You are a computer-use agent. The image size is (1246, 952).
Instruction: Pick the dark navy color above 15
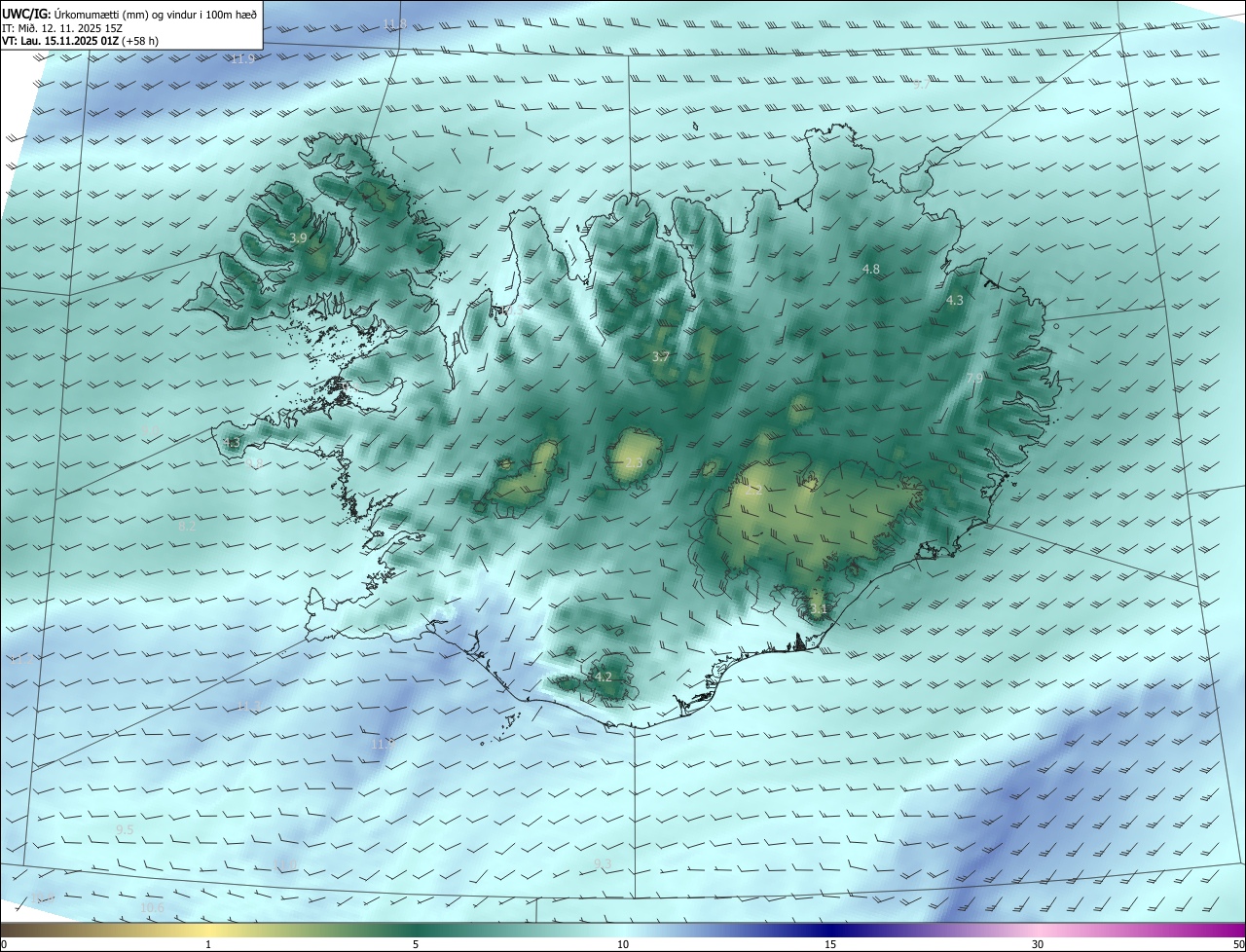coord(830,930)
